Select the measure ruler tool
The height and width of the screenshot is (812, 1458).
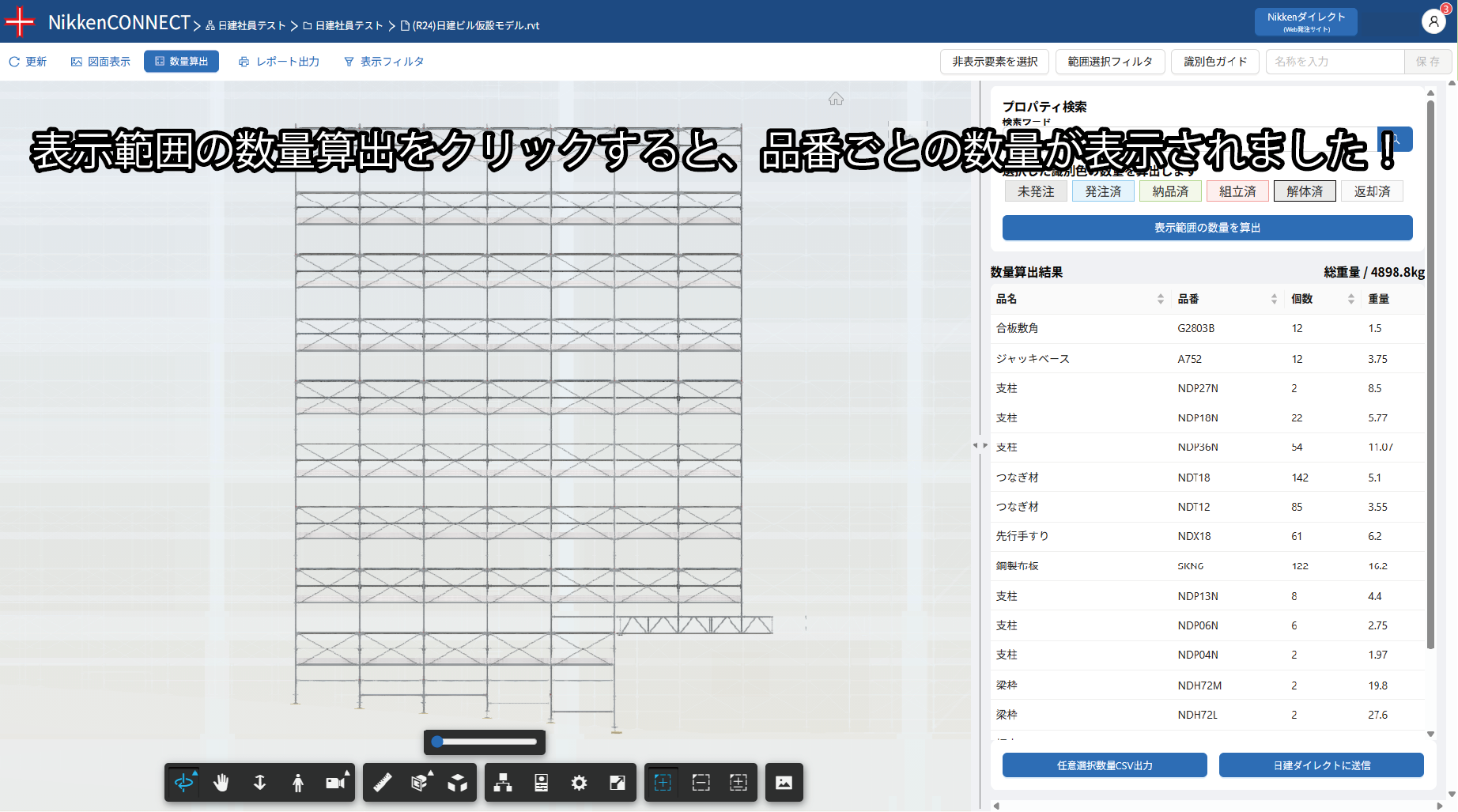point(383,783)
